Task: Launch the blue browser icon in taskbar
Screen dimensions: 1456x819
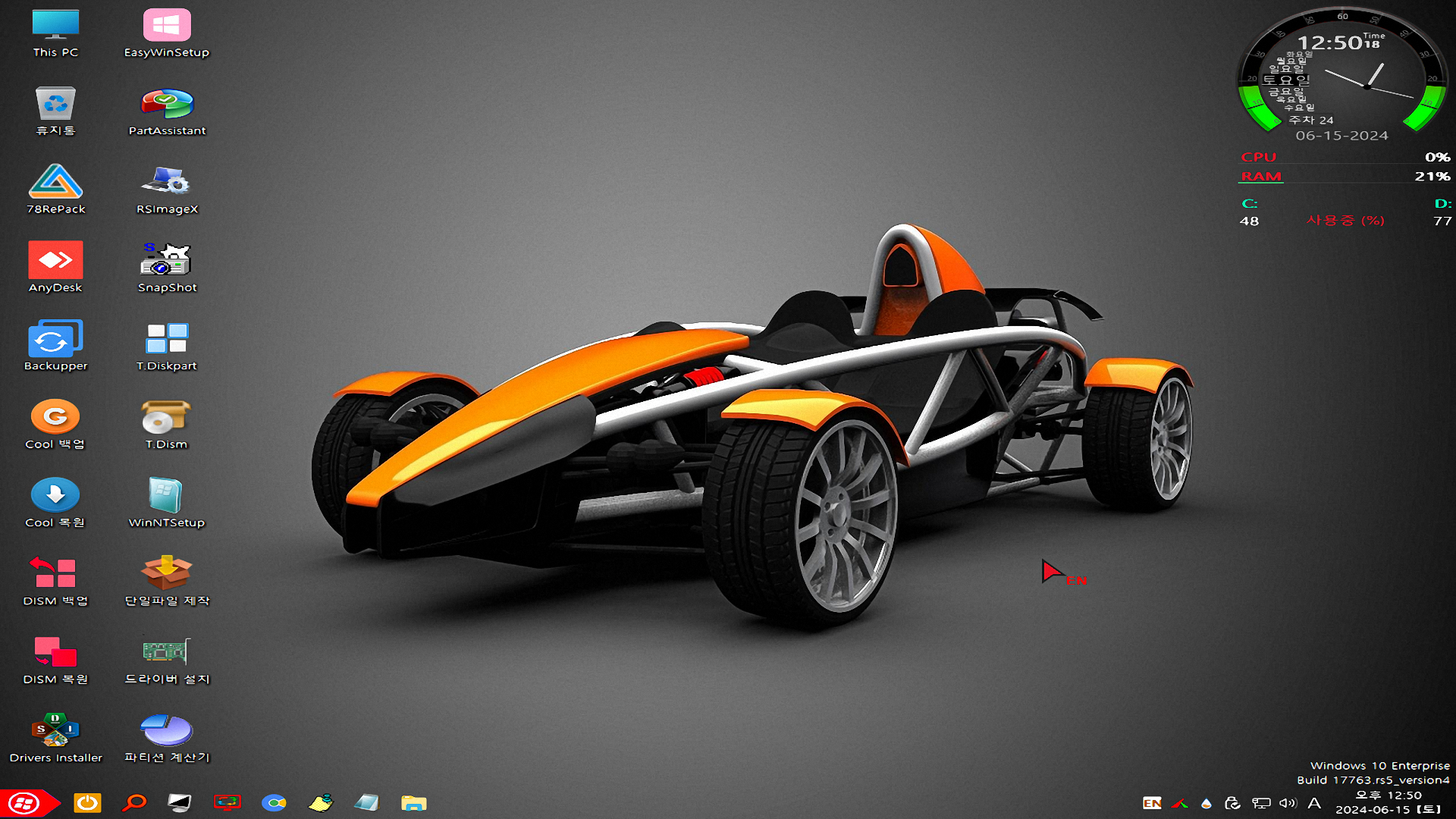Action: point(274,803)
